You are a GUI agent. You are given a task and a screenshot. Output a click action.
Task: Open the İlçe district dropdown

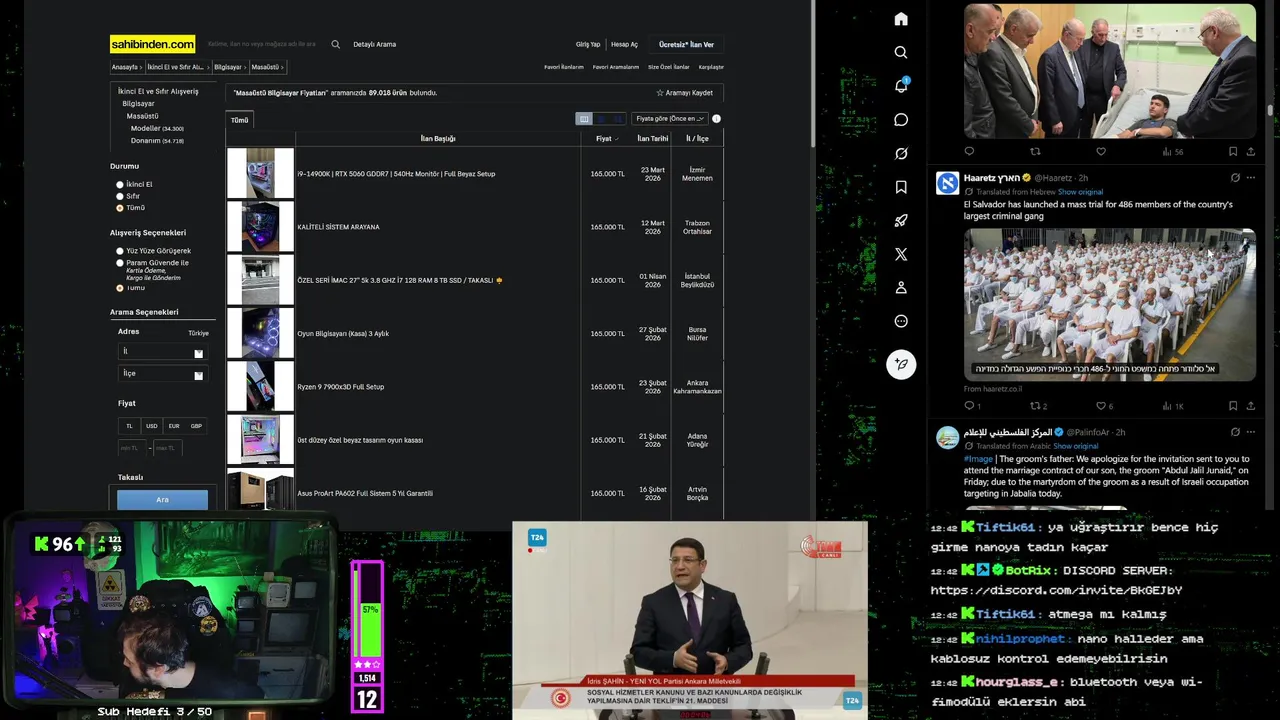click(162, 374)
